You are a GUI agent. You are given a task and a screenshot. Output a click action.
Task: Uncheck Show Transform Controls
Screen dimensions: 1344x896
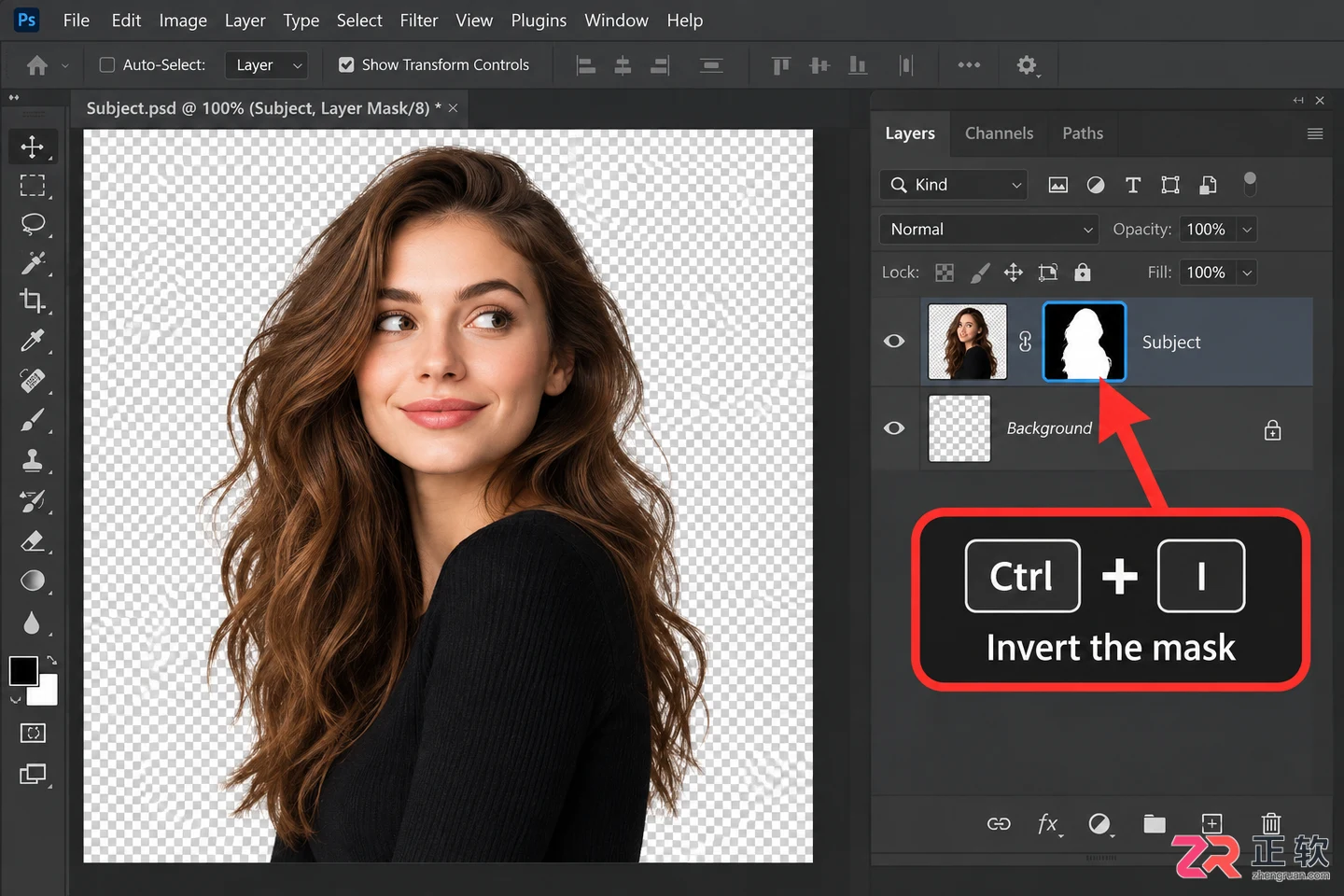[346, 64]
